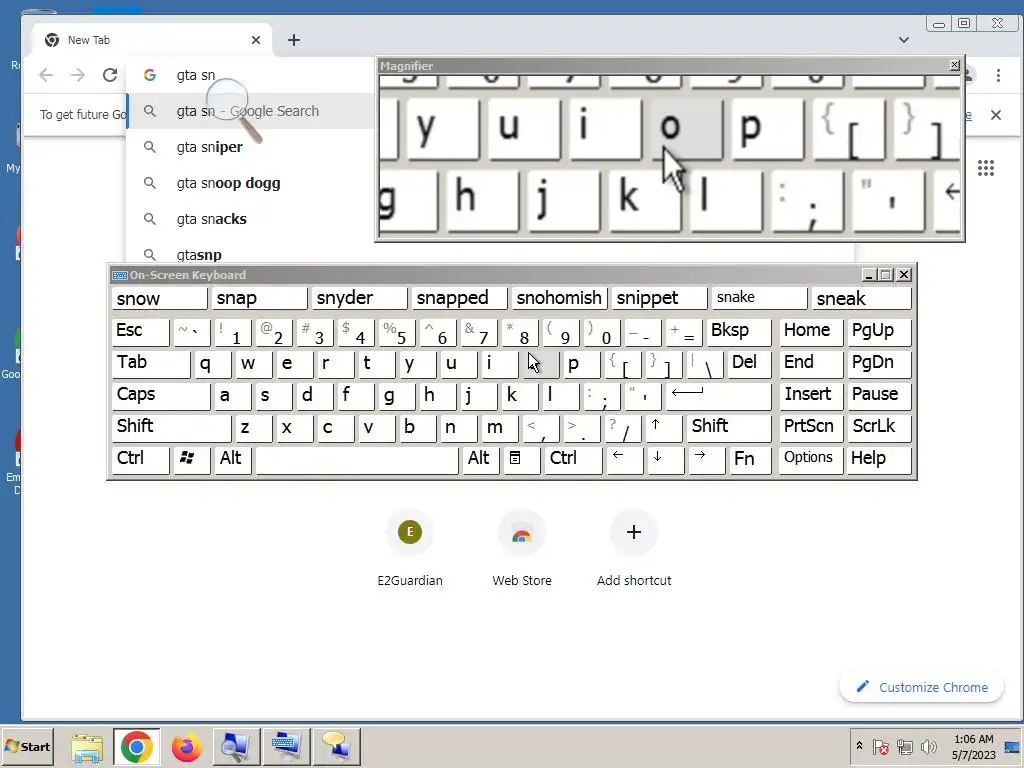The image size is (1024, 768).
Task: Click the context menu key
Action: (x=521, y=460)
